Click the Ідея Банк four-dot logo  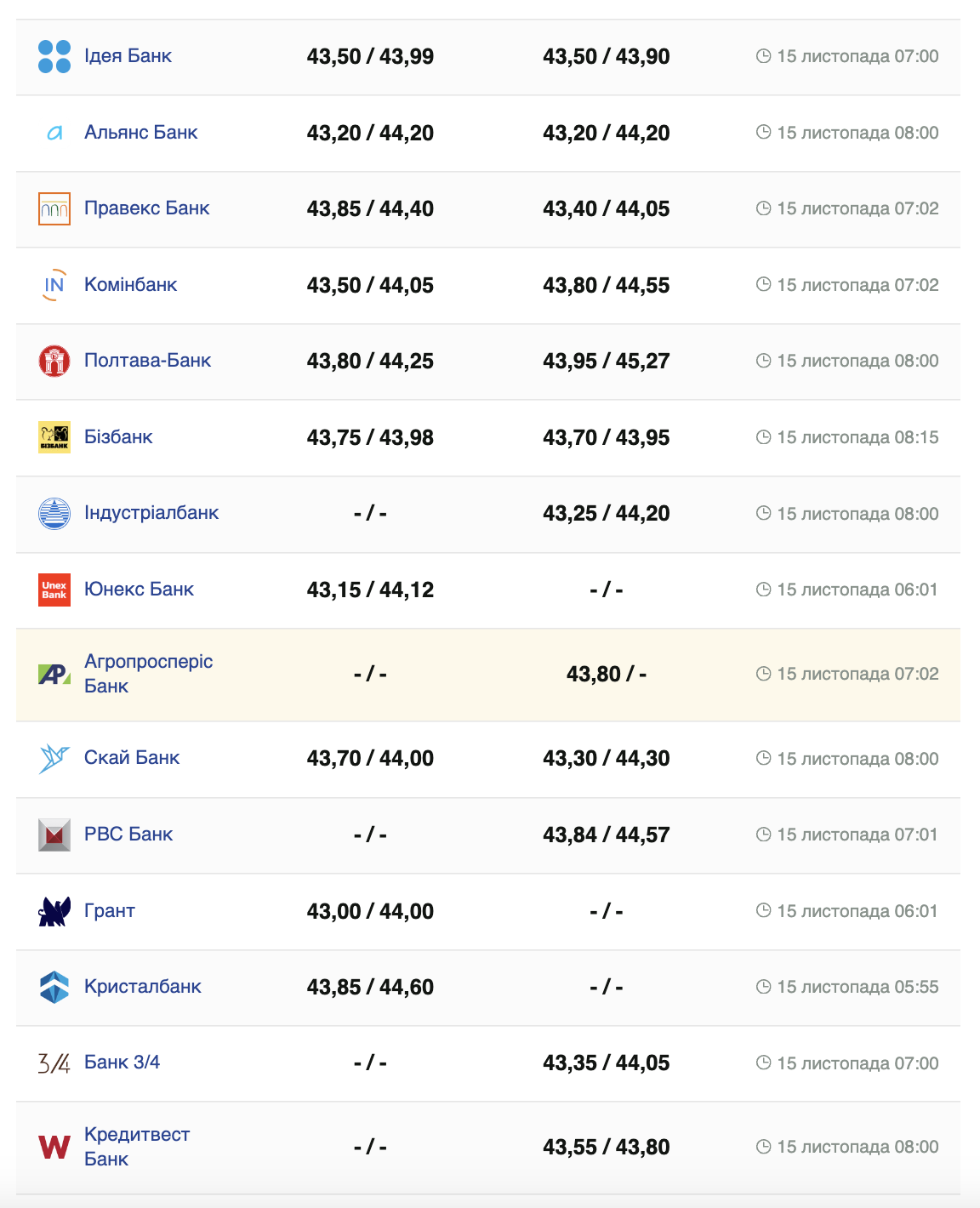54,57
